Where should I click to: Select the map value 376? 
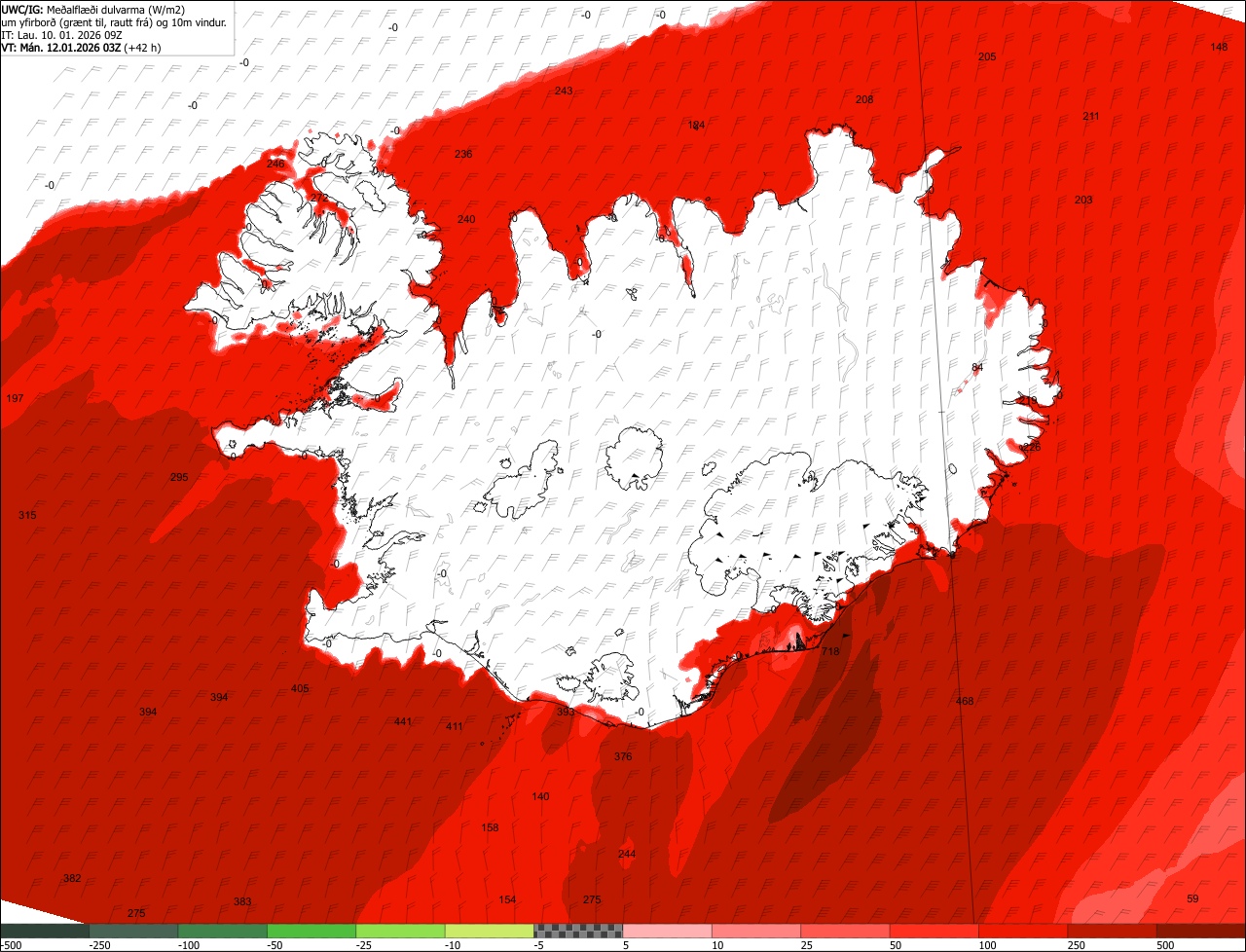(x=623, y=756)
